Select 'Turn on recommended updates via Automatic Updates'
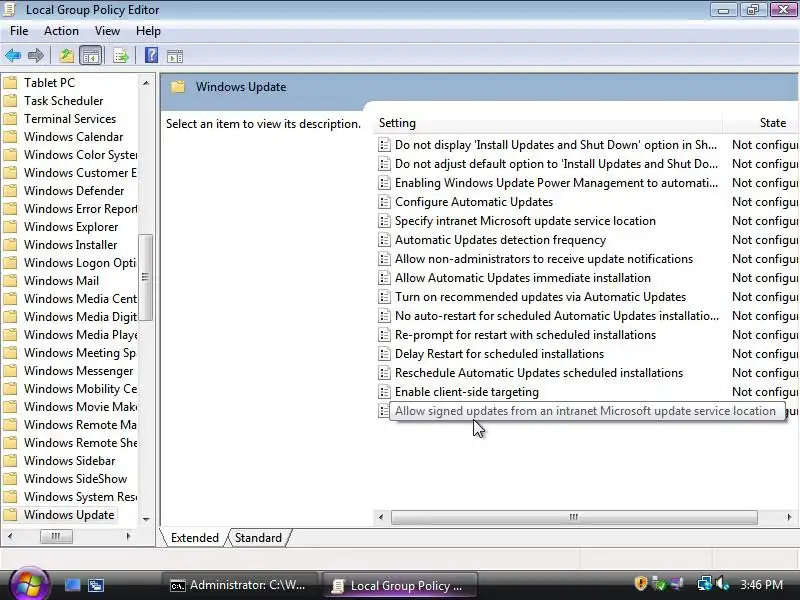This screenshot has width=800, height=600. [x=540, y=297]
